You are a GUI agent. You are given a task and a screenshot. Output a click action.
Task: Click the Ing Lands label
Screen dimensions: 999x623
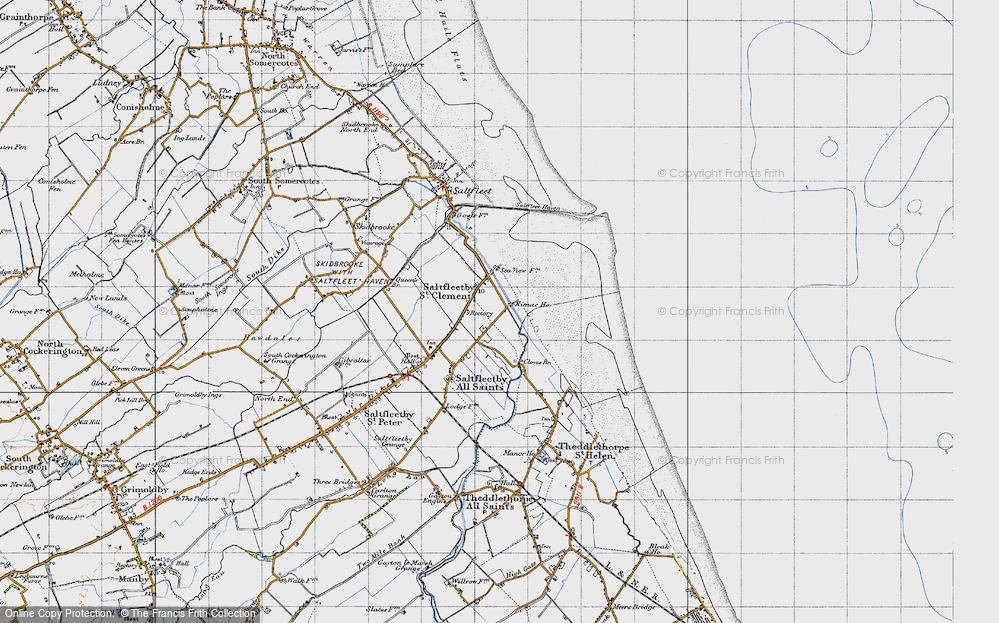189,138
